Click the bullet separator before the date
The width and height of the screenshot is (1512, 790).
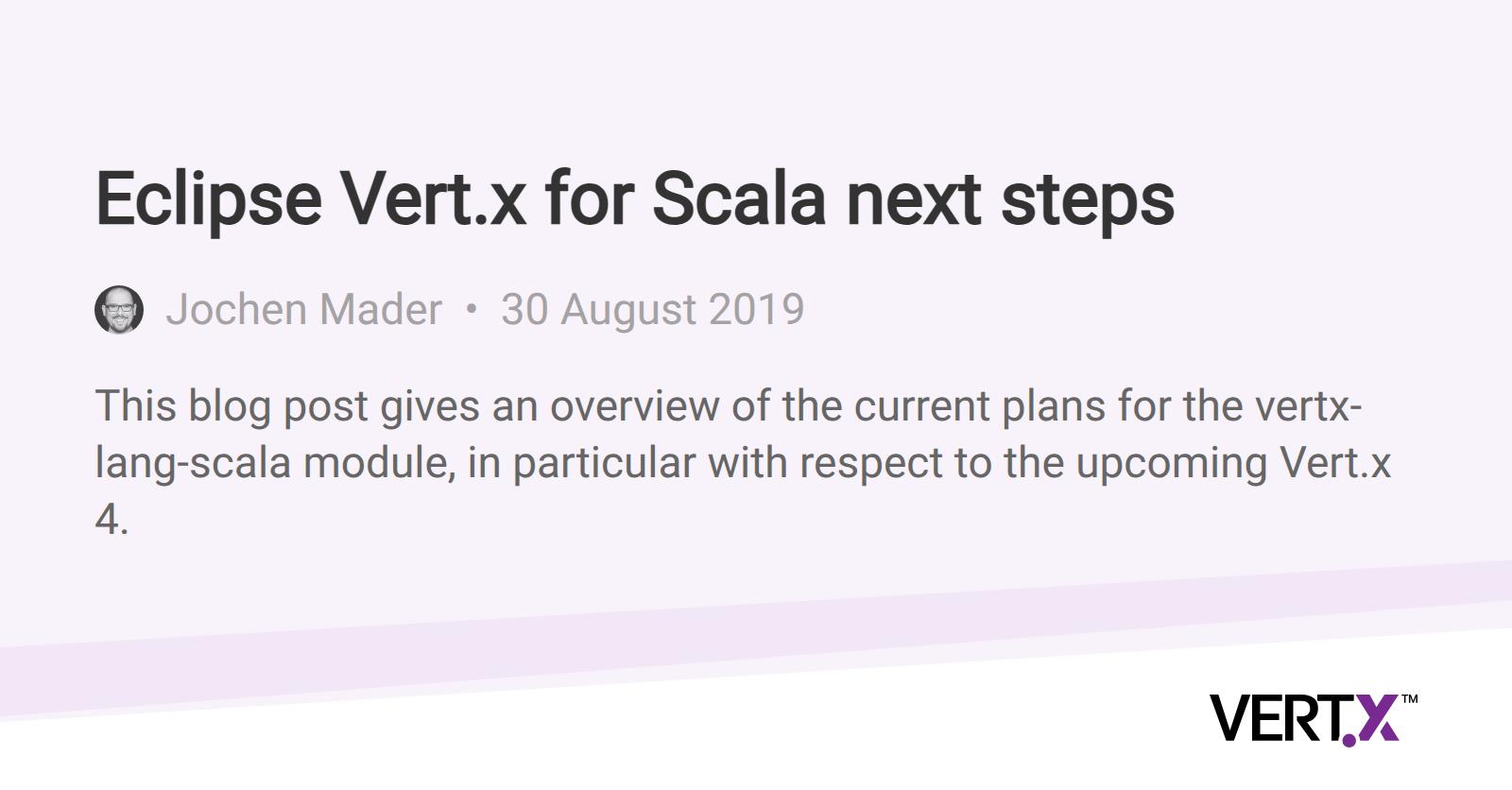coord(472,310)
